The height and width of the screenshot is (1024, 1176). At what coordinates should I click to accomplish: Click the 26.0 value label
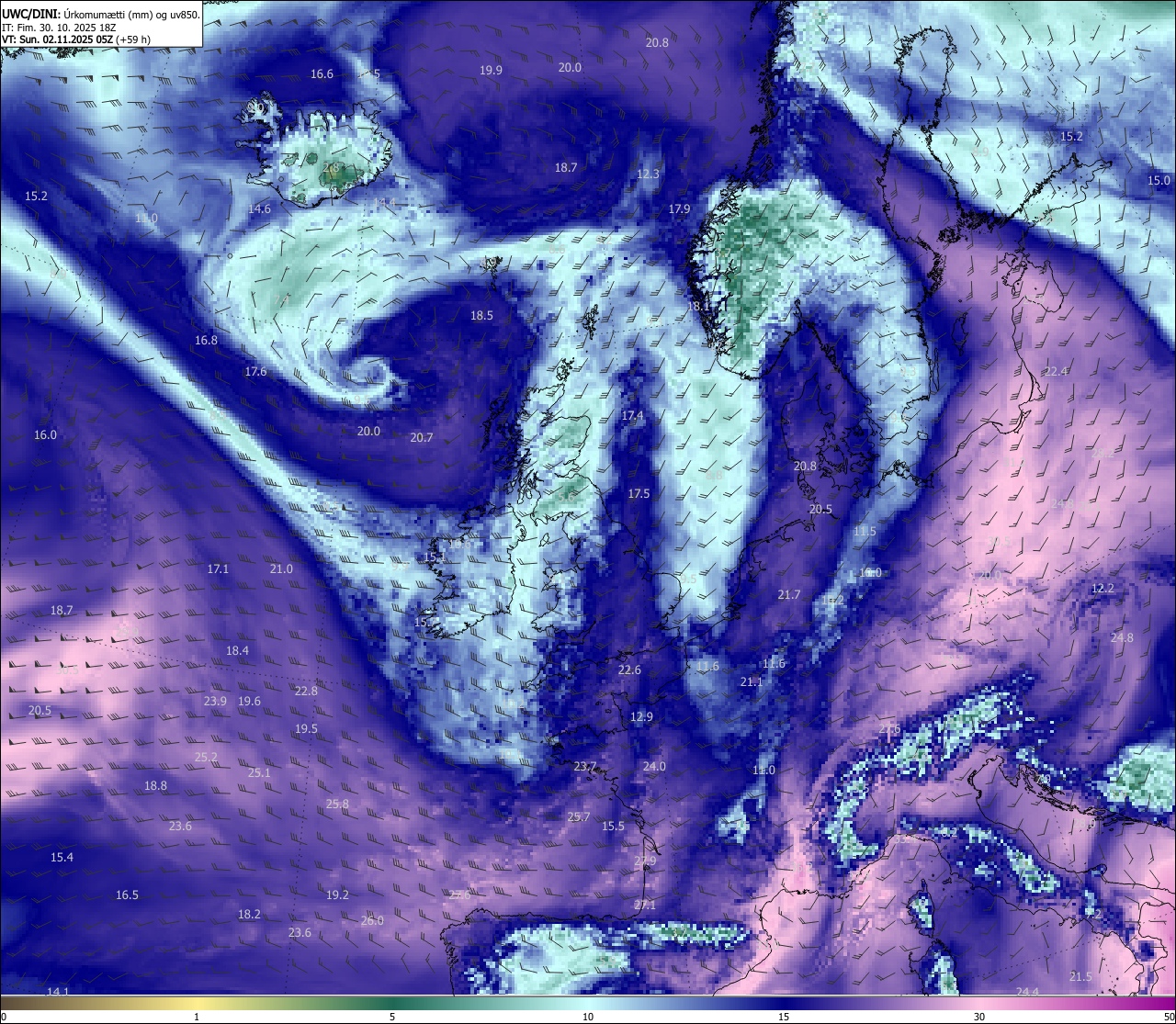(372, 921)
